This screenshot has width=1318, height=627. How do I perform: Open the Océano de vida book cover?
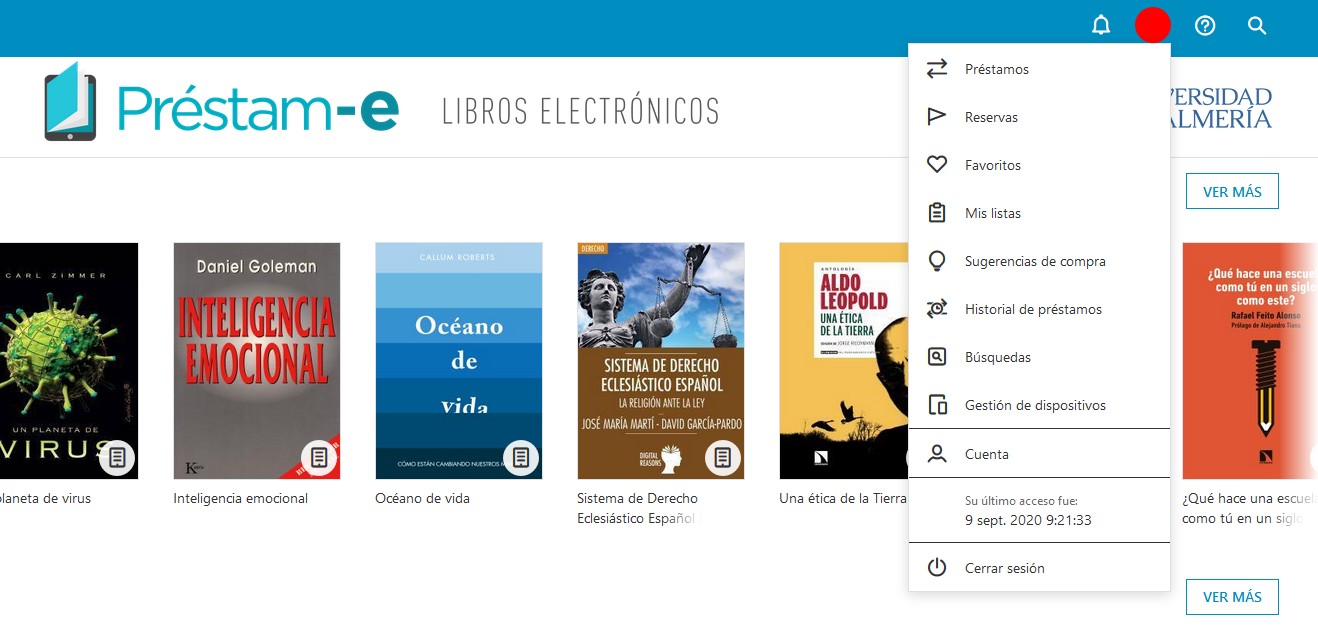(x=459, y=361)
